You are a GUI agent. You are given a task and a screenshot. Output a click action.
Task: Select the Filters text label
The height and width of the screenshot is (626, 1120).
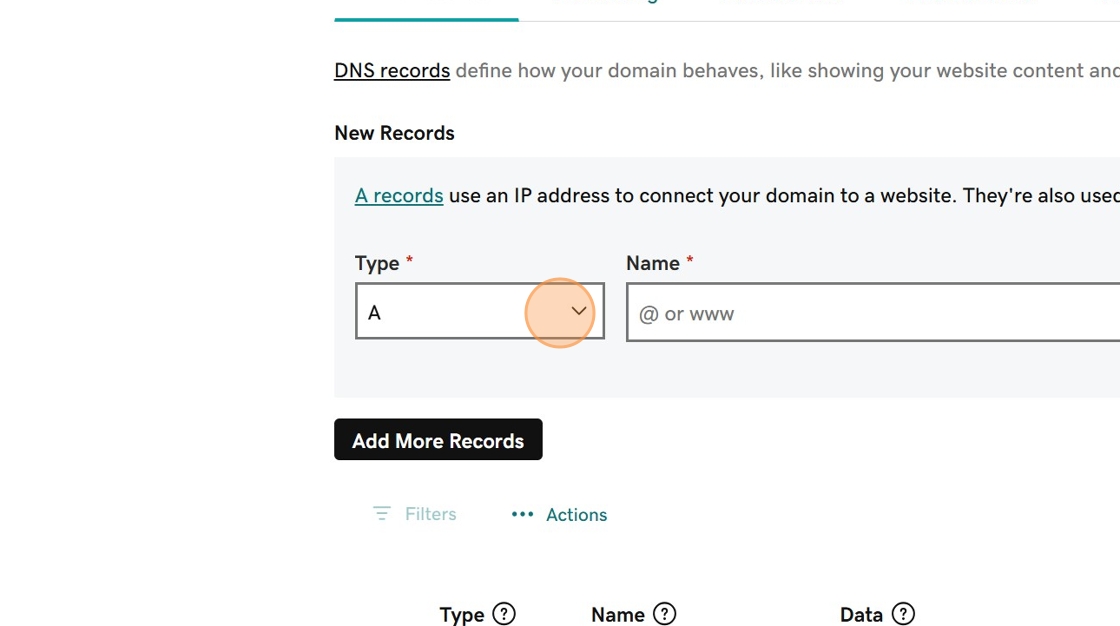click(x=430, y=514)
